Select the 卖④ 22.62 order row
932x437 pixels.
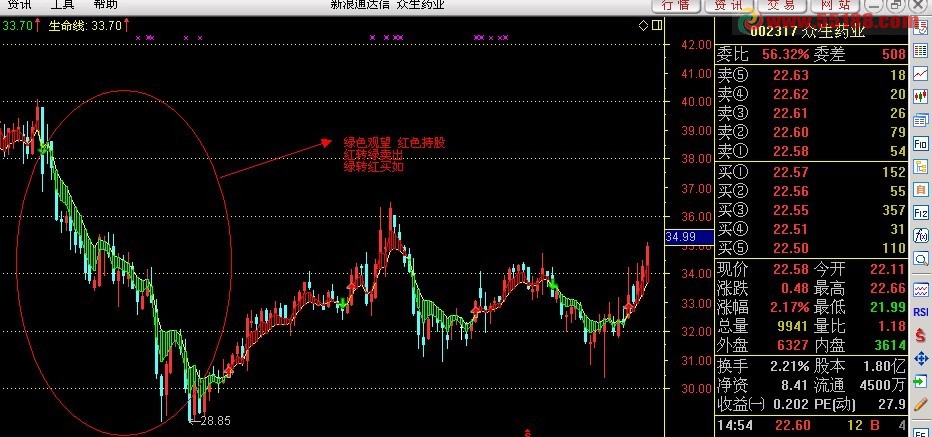[x=811, y=94]
